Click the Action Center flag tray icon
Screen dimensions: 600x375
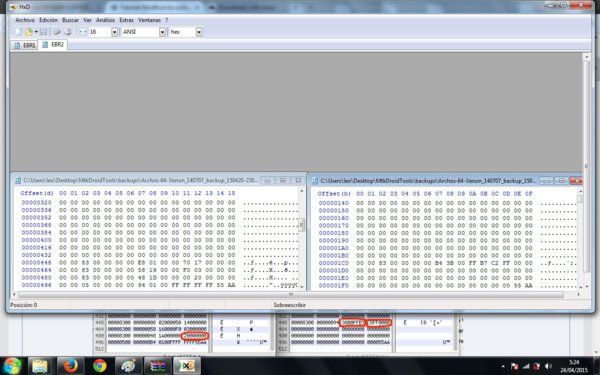tap(514, 367)
